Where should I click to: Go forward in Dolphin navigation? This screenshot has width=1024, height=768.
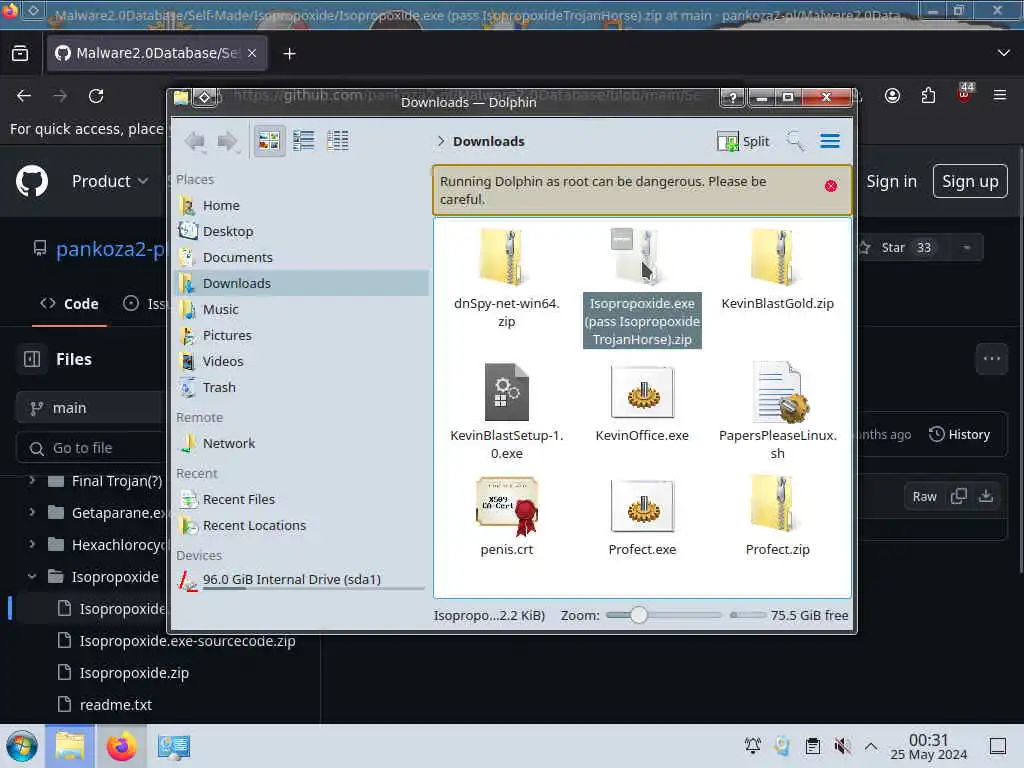pyautogui.click(x=227, y=140)
